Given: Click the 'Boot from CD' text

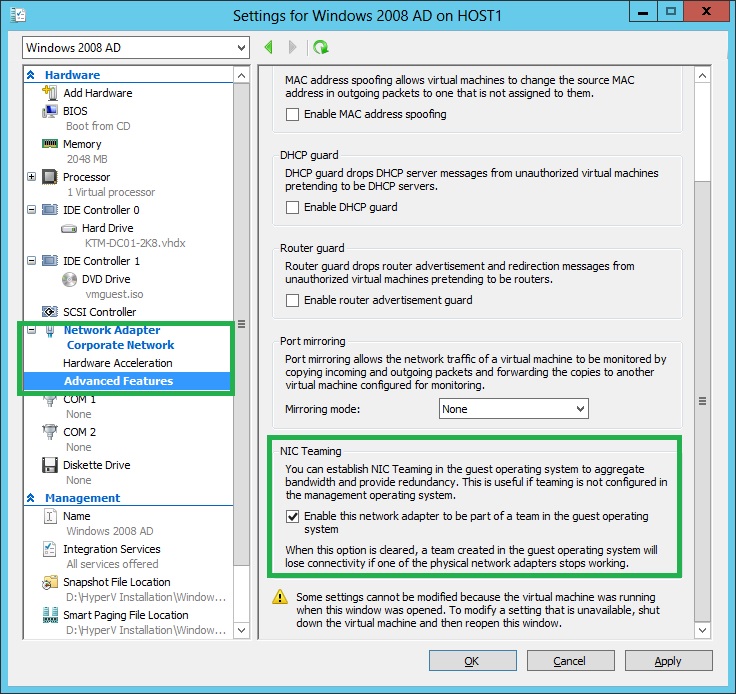Looking at the screenshot, I should coord(98,126).
